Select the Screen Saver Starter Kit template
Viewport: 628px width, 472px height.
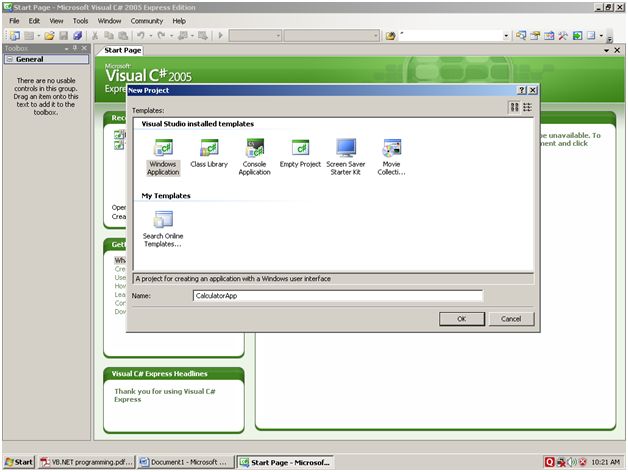(346, 157)
